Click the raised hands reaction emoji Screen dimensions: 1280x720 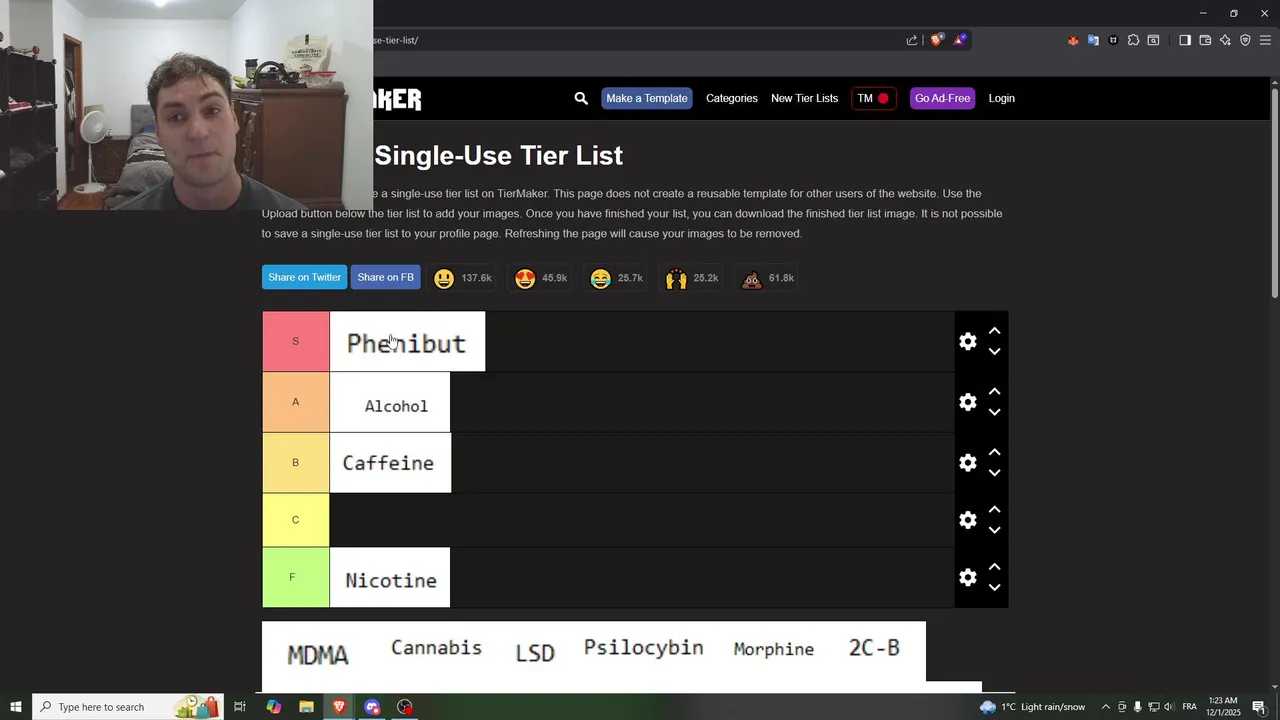point(676,278)
